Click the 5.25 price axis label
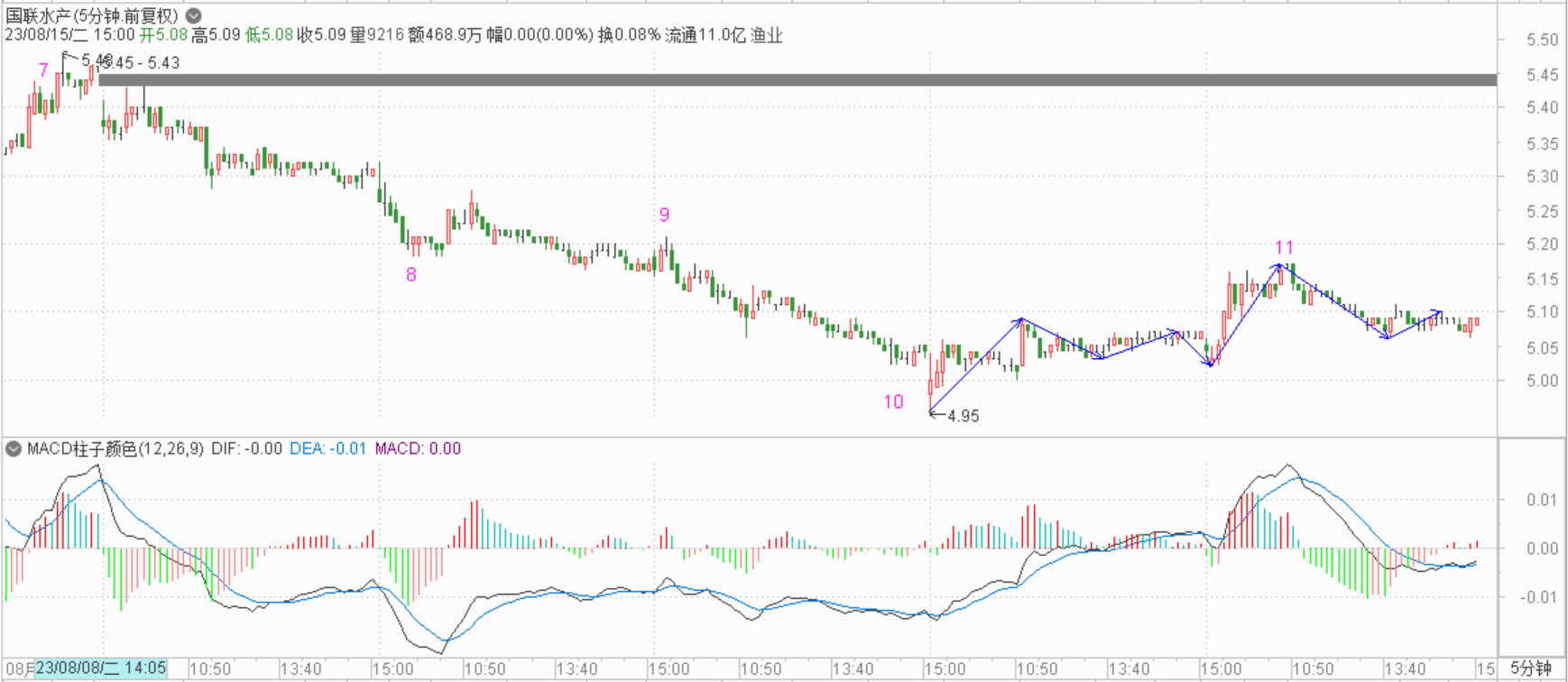Image resolution: width=1568 pixels, height=682 pixels. pos(1542,211)
